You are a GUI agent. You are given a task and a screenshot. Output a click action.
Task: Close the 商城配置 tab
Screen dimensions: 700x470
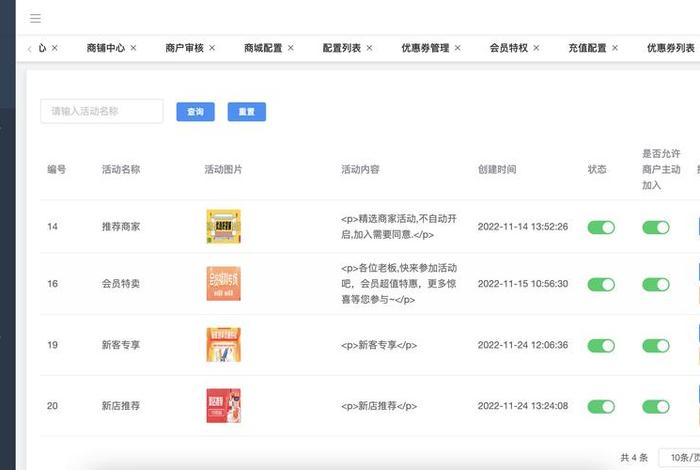(291, 48)
